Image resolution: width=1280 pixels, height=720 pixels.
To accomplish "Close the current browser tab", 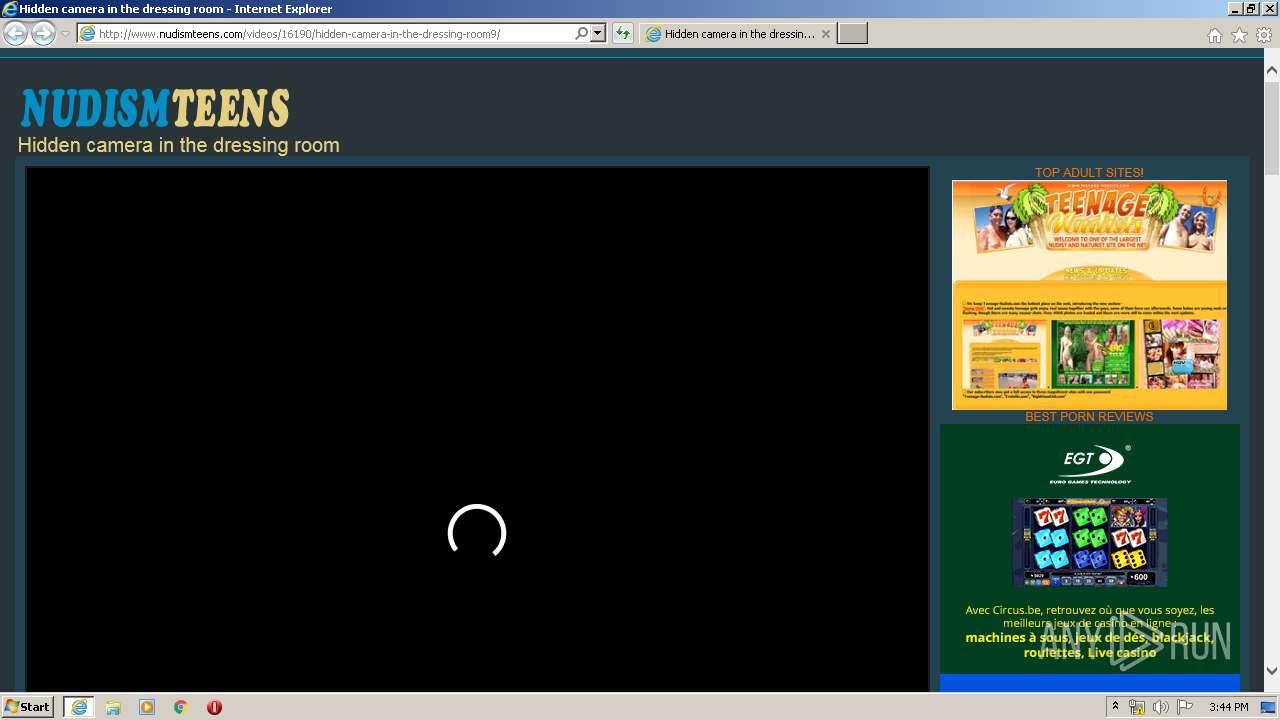I will tap(825, 34).
